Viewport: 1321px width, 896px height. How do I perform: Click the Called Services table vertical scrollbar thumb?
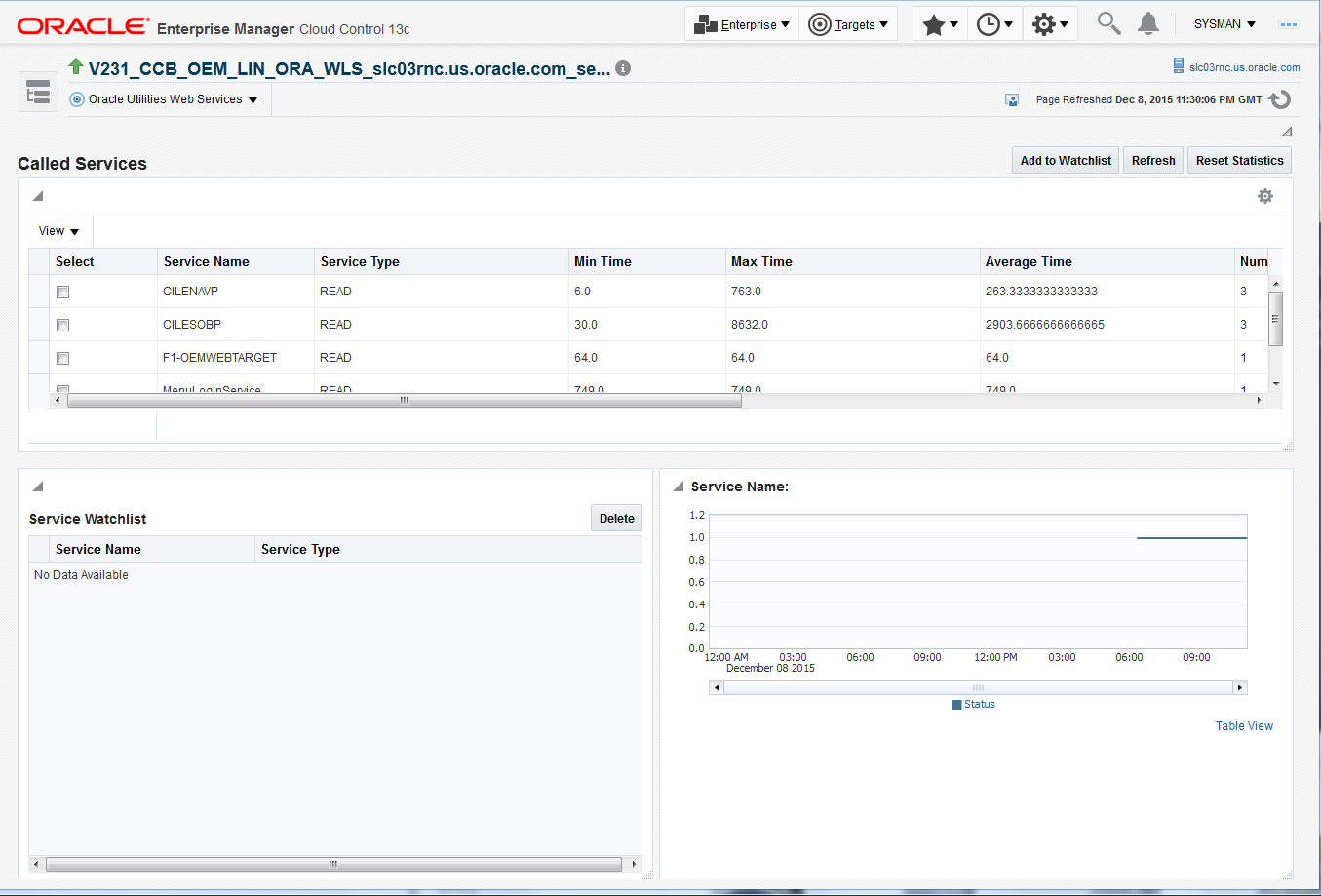(1275, 319)
